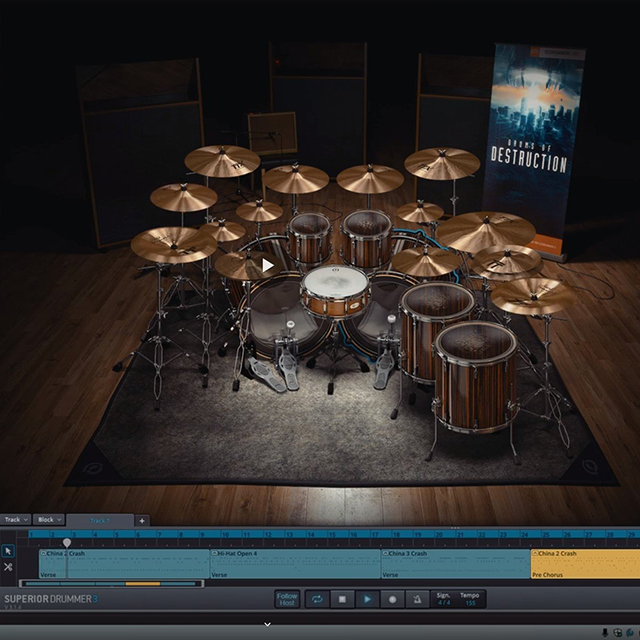Open the Track dropdown menu
640x640 pixels.
pyautogui.click(x=16, y=520)
